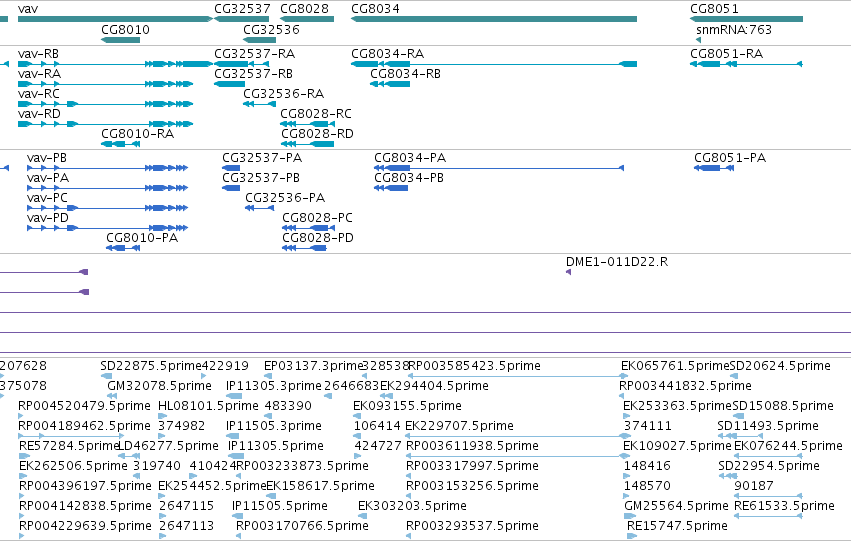Select EST GM32078.5prime
851x541 pixels.
(160, 386)
